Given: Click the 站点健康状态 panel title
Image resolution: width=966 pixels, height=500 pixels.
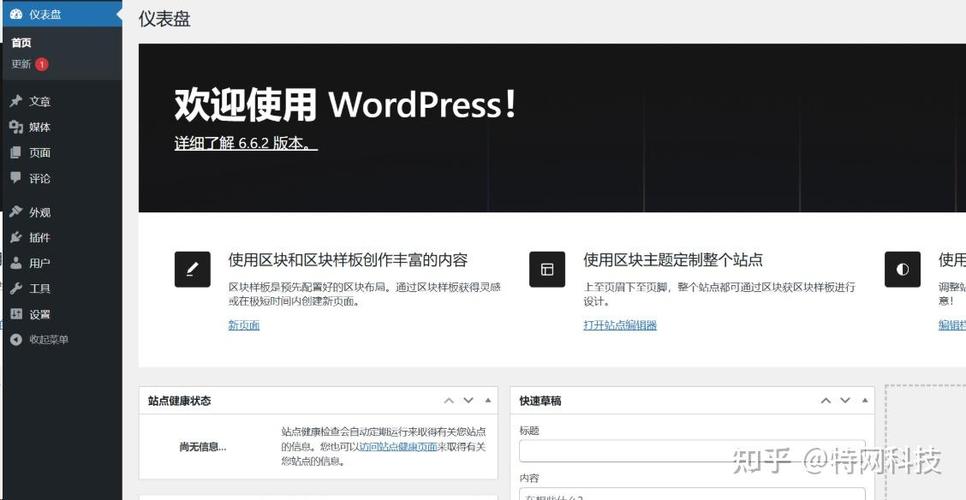Looking at the screenshot, I should coord(179,401).
